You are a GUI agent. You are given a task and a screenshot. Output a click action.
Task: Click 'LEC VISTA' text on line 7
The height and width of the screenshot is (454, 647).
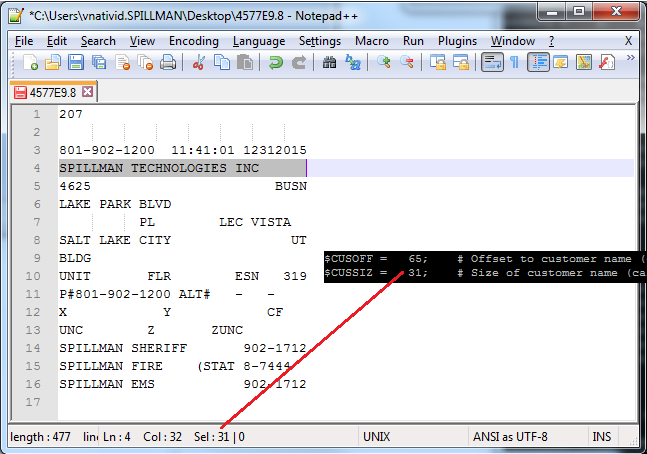(x=255, y=222)
